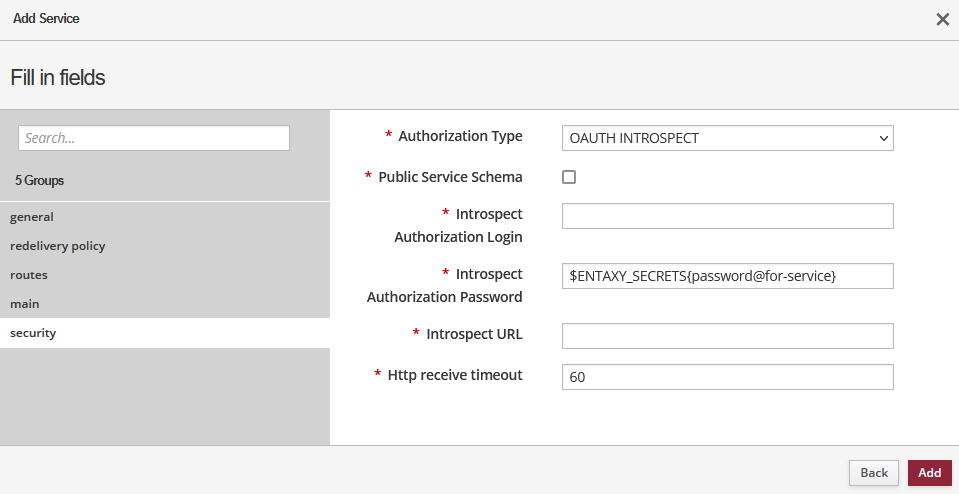Image resolution: width=959 pixels, height=494 pixels.
Task: Switch to the redelivery policy group
Action: pyautogui.click(x=58, y=246)
